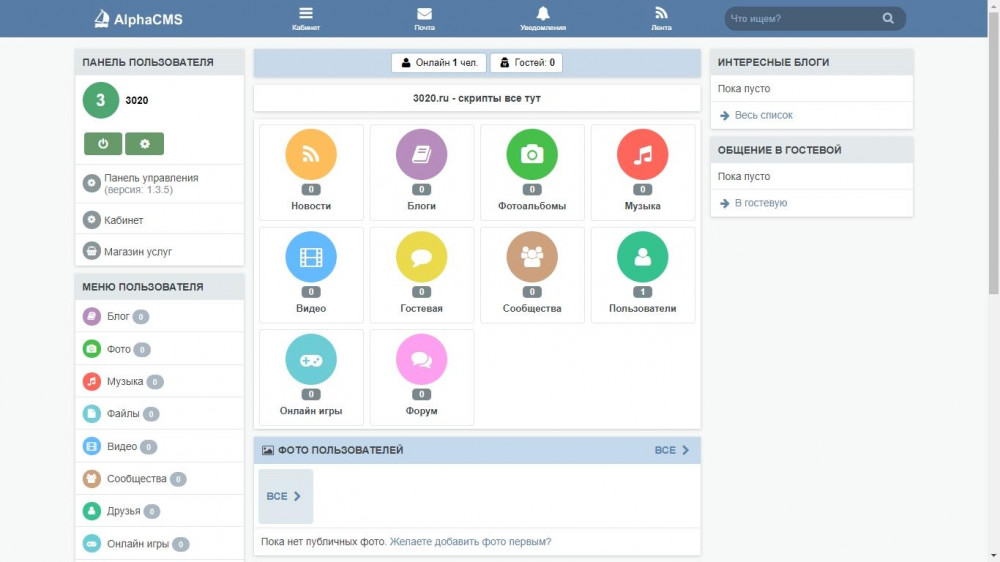
Task: Open Онлайн игры gamepad icon tile
Action: [x=311, y=378]
